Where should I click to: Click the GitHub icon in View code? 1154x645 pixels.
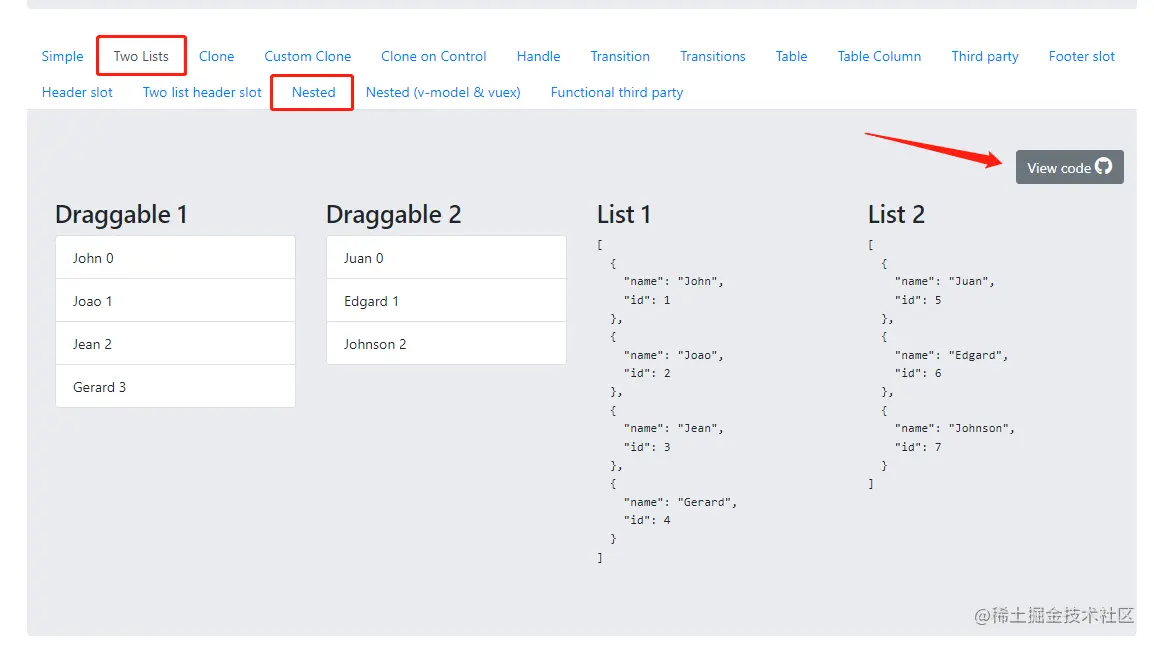(1103, 167)
